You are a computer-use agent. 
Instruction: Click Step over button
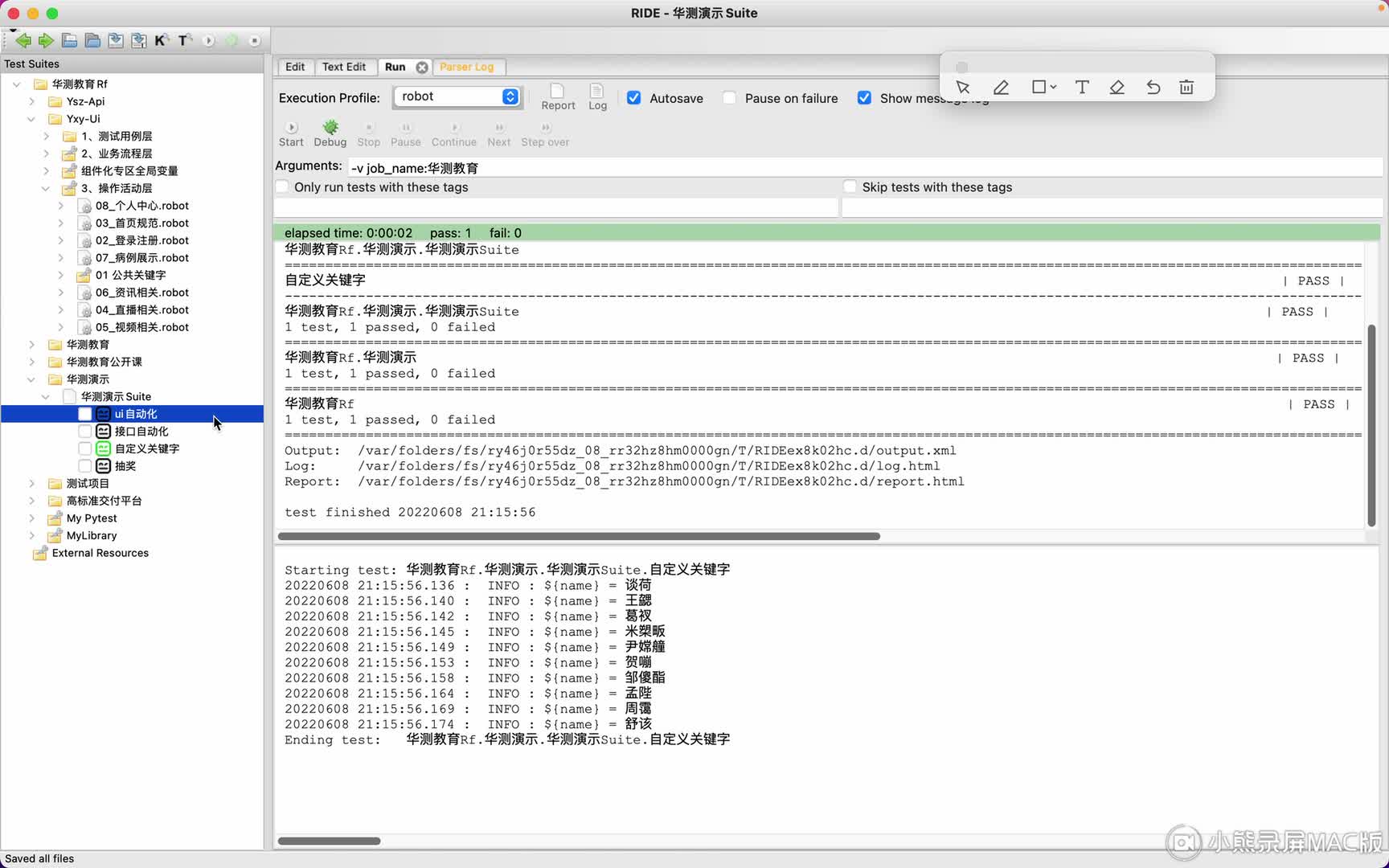(545, 134)
